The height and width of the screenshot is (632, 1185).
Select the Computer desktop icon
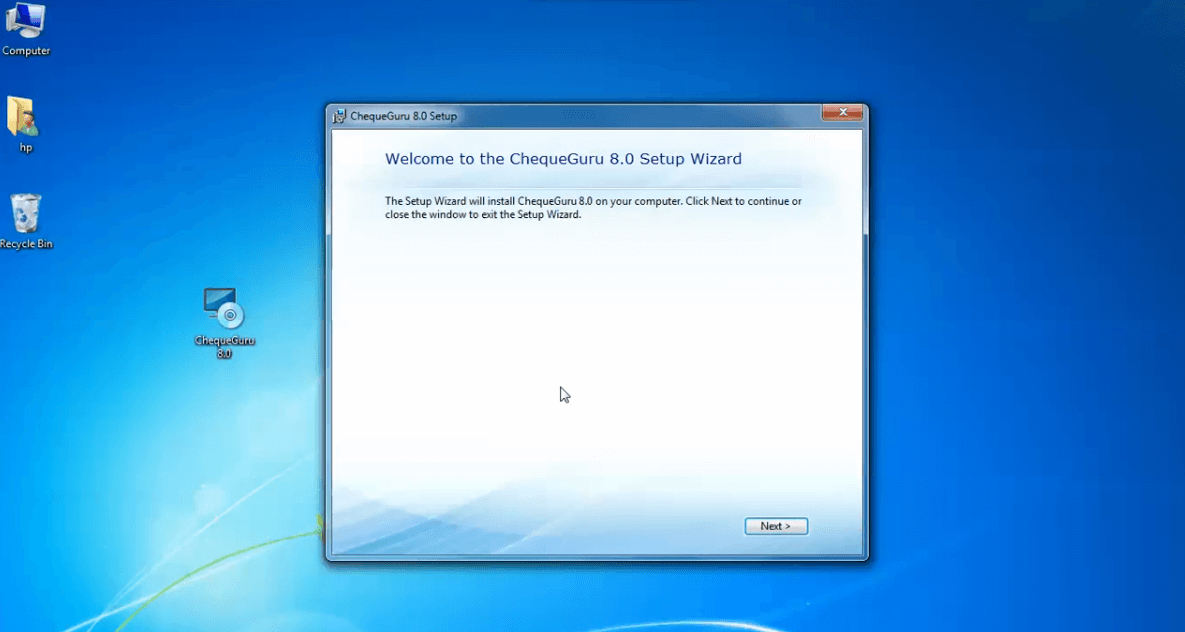pos(26,20)
